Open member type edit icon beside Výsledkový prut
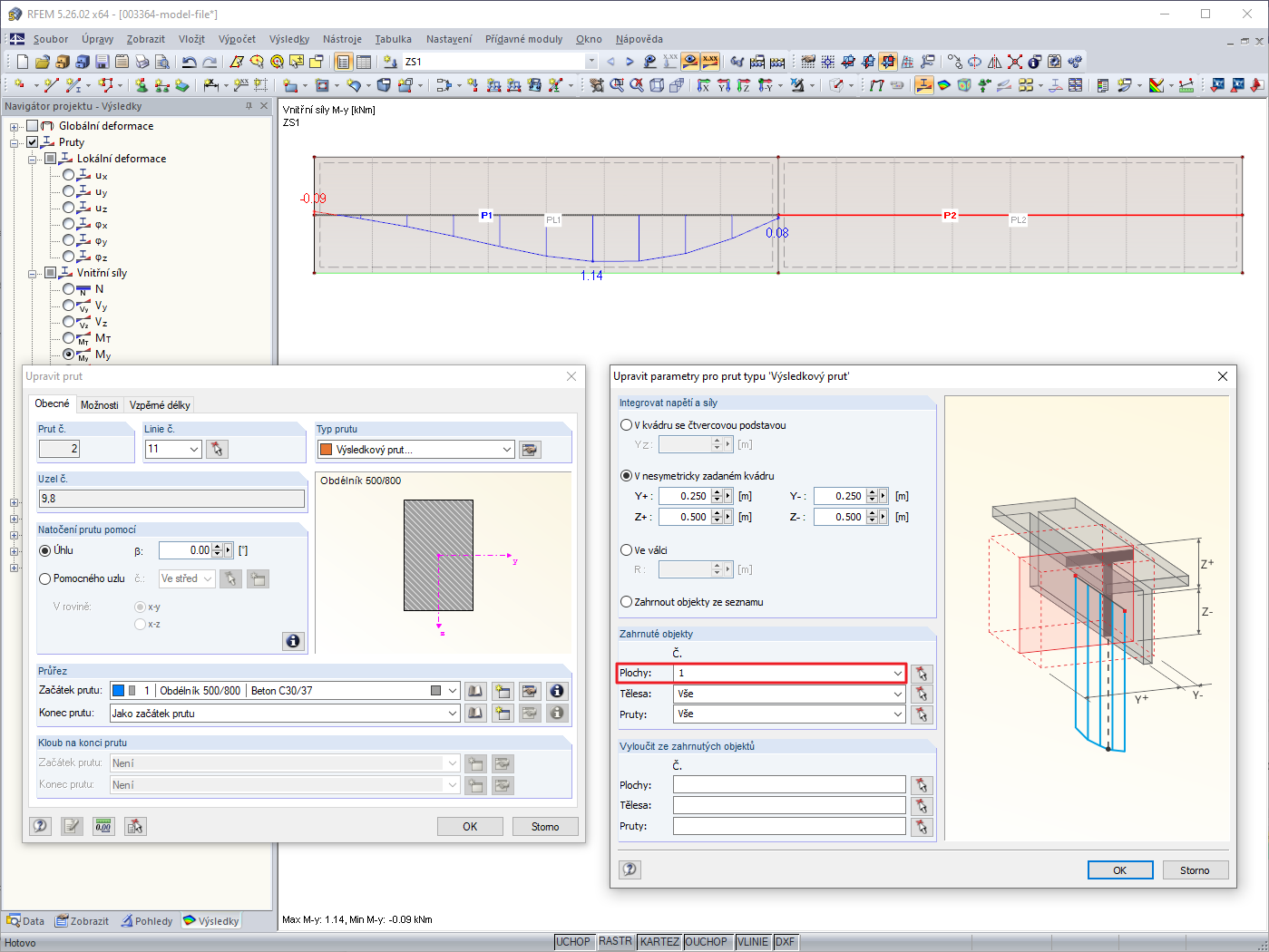Image resolution: width=1269 pixels, height=952 pixels. coord(531,449)
